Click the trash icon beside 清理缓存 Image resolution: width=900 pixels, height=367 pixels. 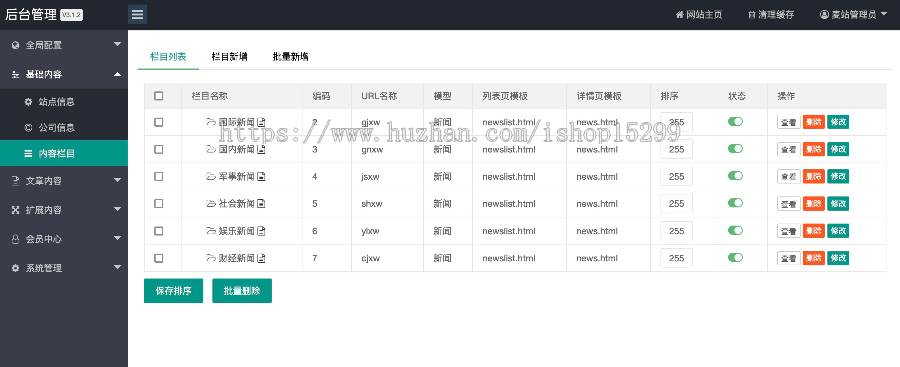pyautogui.click(x=751, y=15)
